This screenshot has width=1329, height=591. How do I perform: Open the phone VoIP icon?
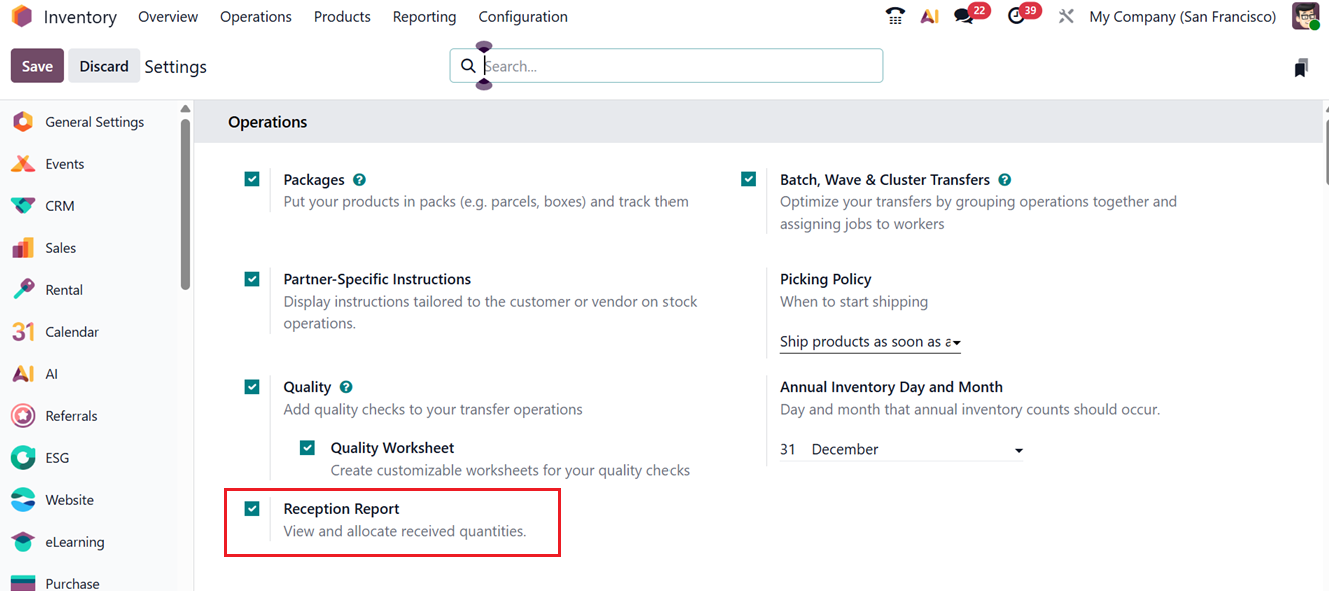[895, 16]
